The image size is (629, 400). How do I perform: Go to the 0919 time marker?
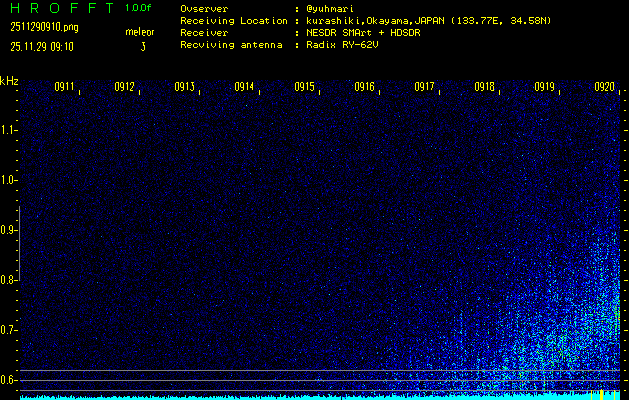pos(544,87)
